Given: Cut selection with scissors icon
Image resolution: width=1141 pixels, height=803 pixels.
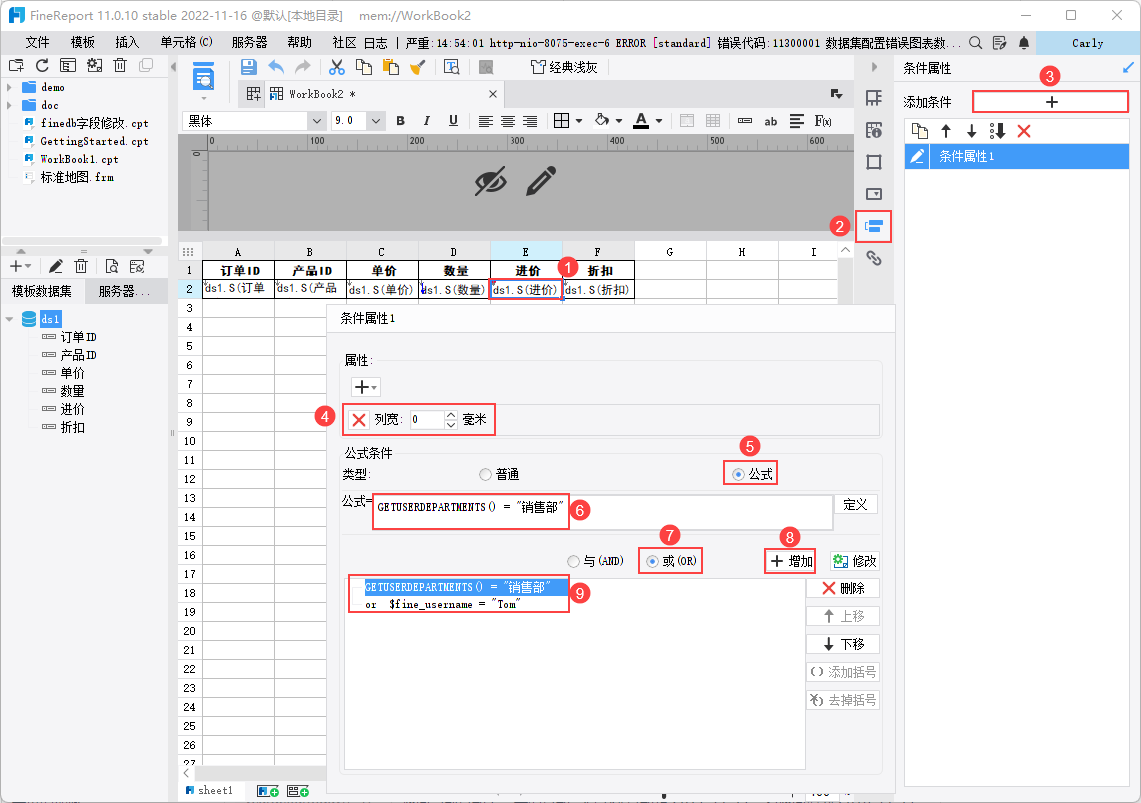Looking at the screenshot, I should point(336,68).
